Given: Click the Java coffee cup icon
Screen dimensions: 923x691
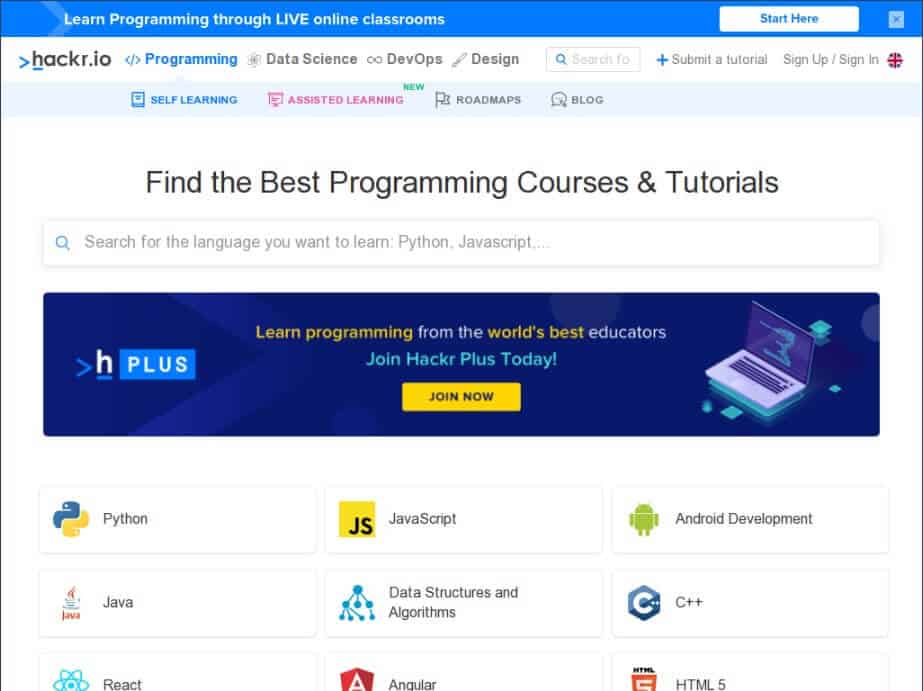Looking at the screenshot, I should click(71, 603).
